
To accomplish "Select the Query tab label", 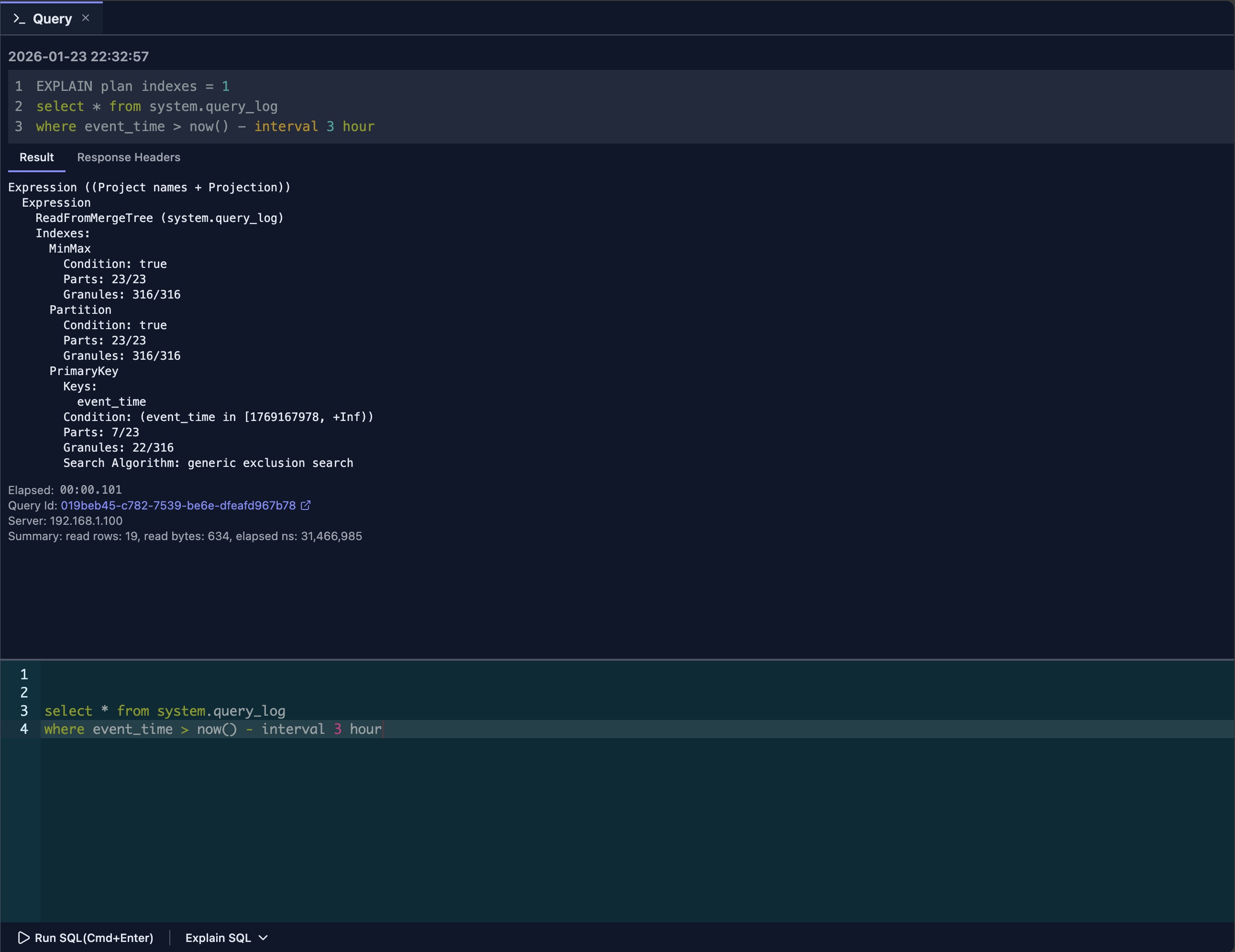I will pyautogui.click(x=52, y=19).
